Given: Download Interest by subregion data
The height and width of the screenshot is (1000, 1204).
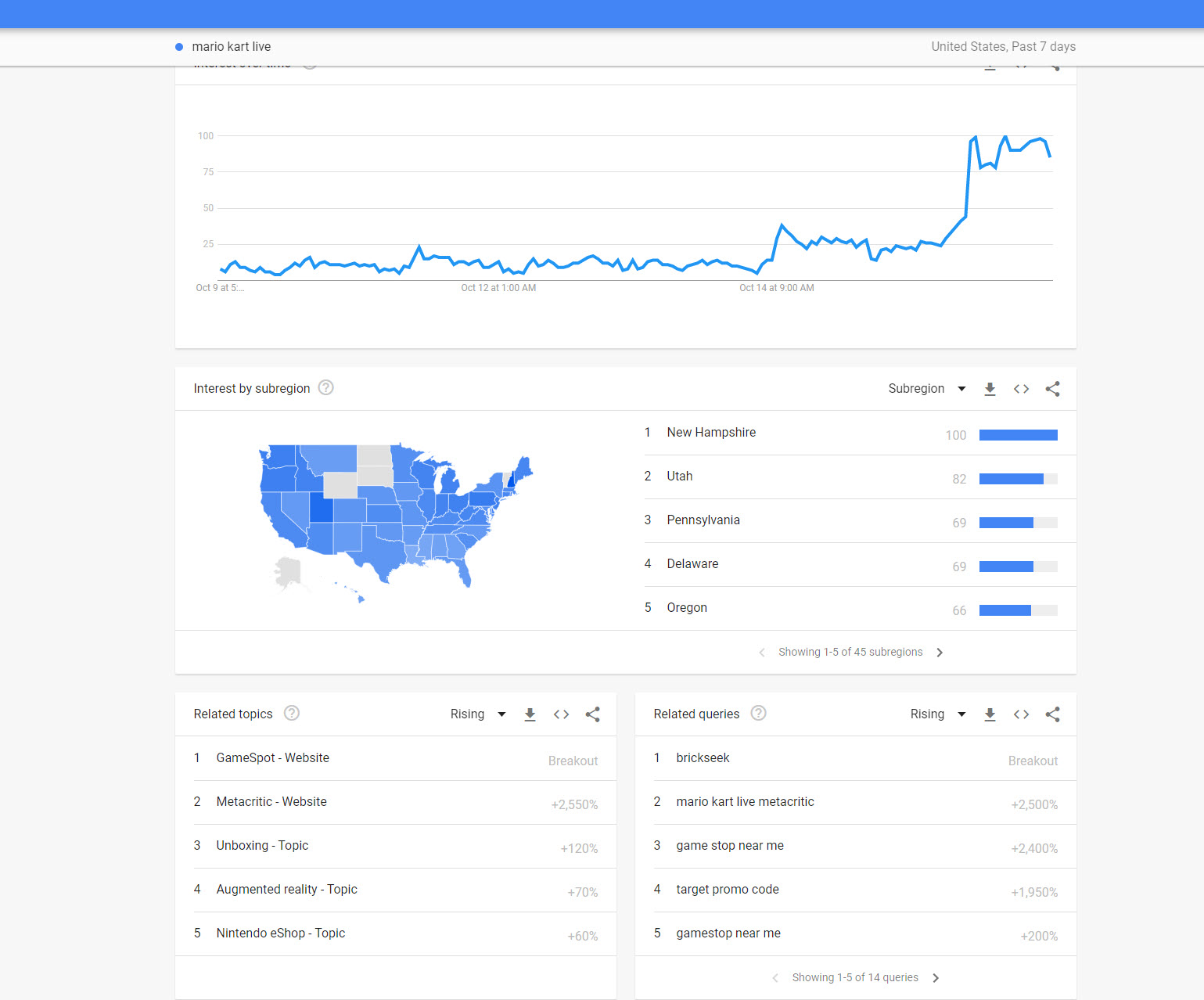Looking at the screenshot, I should pos(990,389).
